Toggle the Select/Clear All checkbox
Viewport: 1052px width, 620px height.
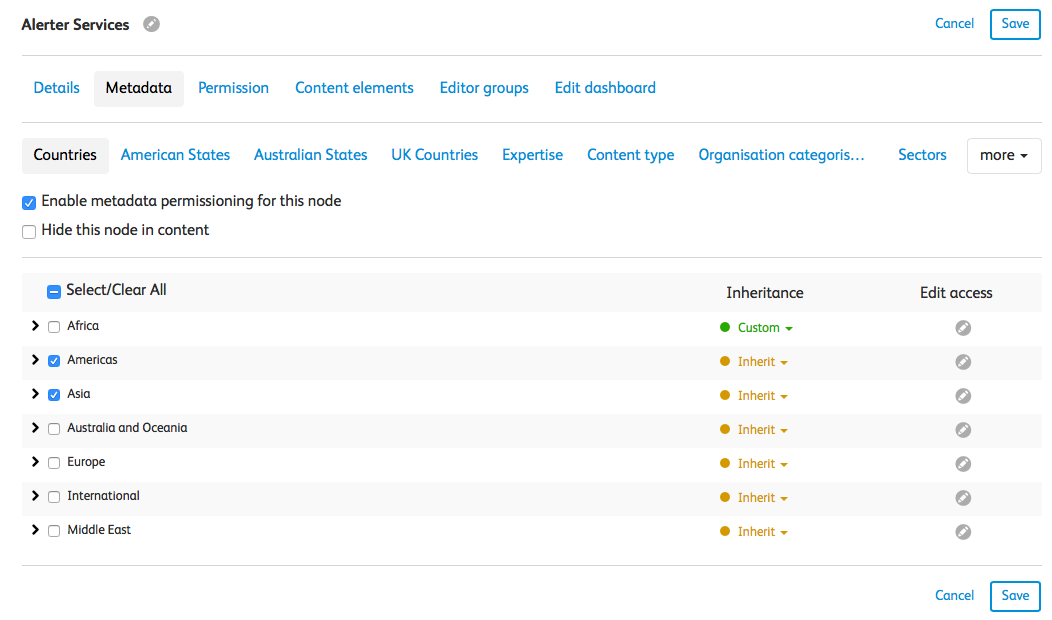pyautogui.click(x=54, y=291)
